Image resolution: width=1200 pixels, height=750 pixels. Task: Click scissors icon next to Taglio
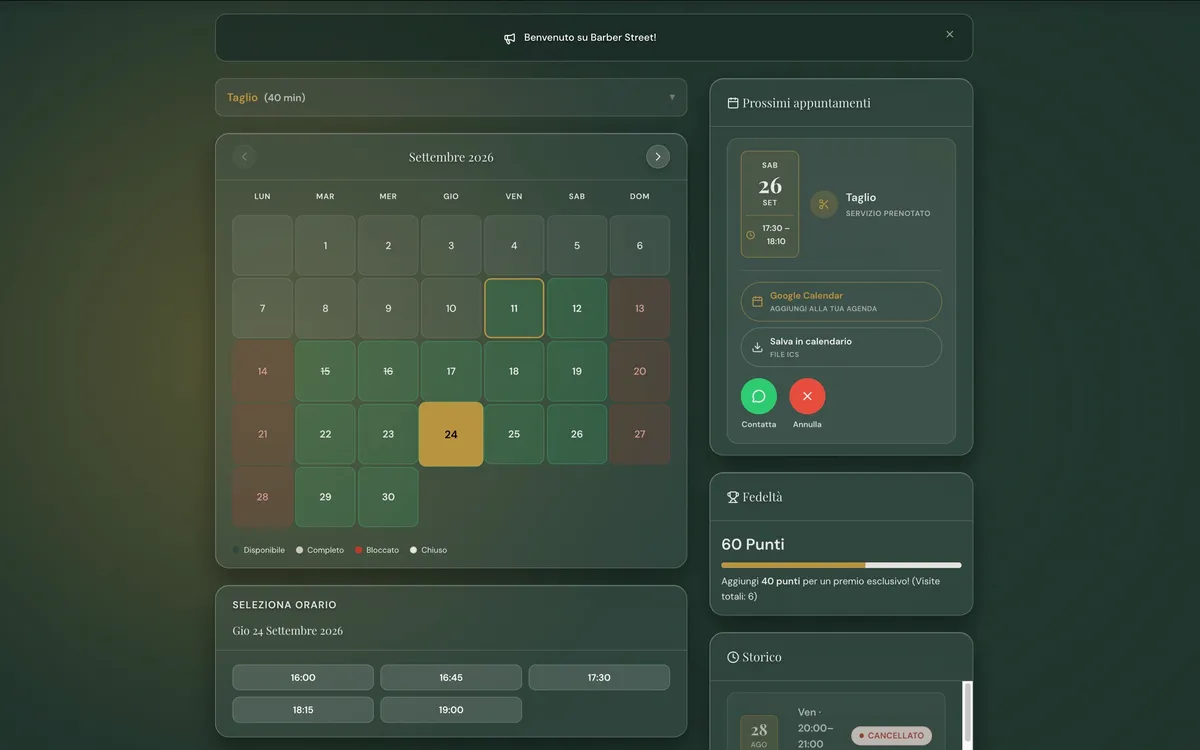824,204
